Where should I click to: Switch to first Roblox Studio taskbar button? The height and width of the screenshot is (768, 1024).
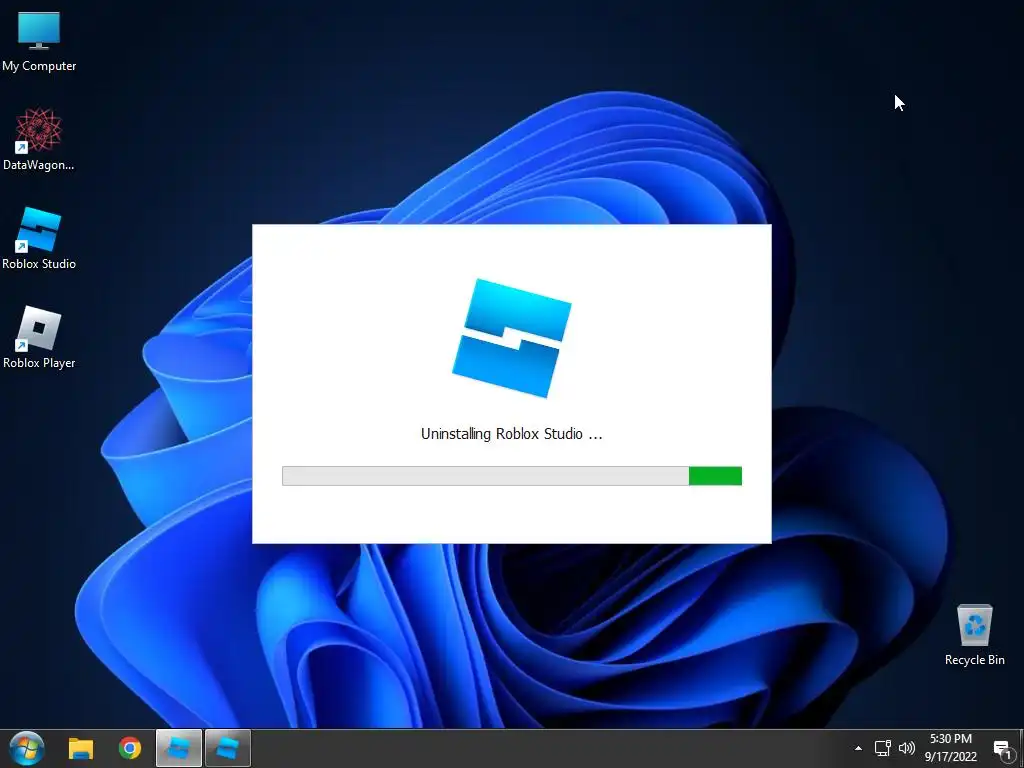pyautogui.click(x=179, y=748)
